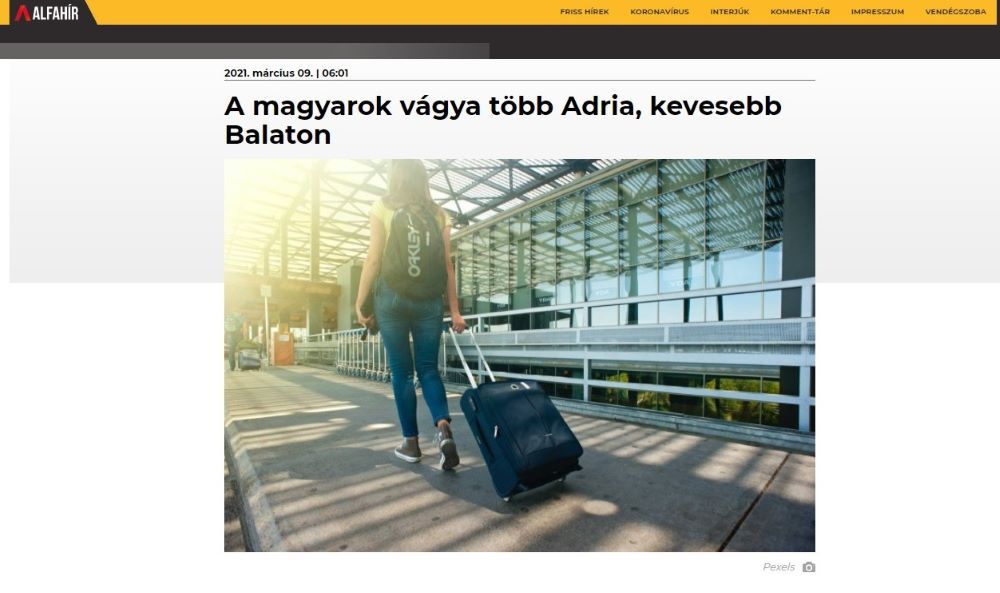Click the Oakley backpack in the image
Screen dimensions: 1000x593
tap(415, 252)
